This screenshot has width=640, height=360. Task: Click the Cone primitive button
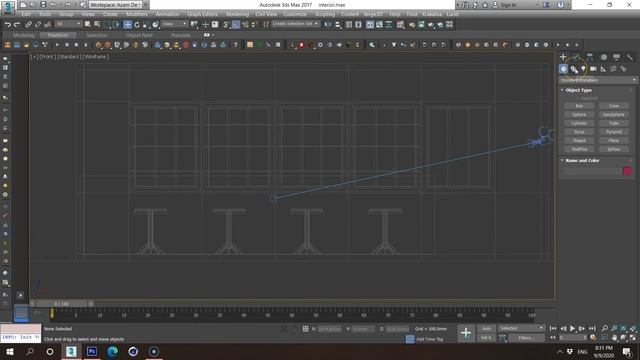[x=613, y=106]
